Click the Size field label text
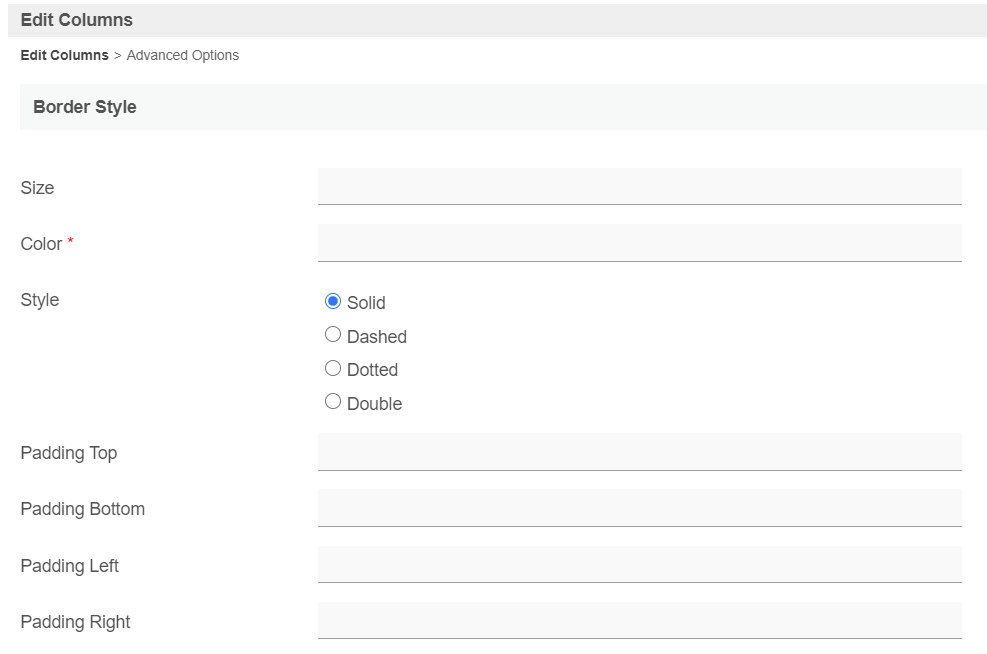The width and height of the screenshot is (987, 654). (x=37, y=188)
